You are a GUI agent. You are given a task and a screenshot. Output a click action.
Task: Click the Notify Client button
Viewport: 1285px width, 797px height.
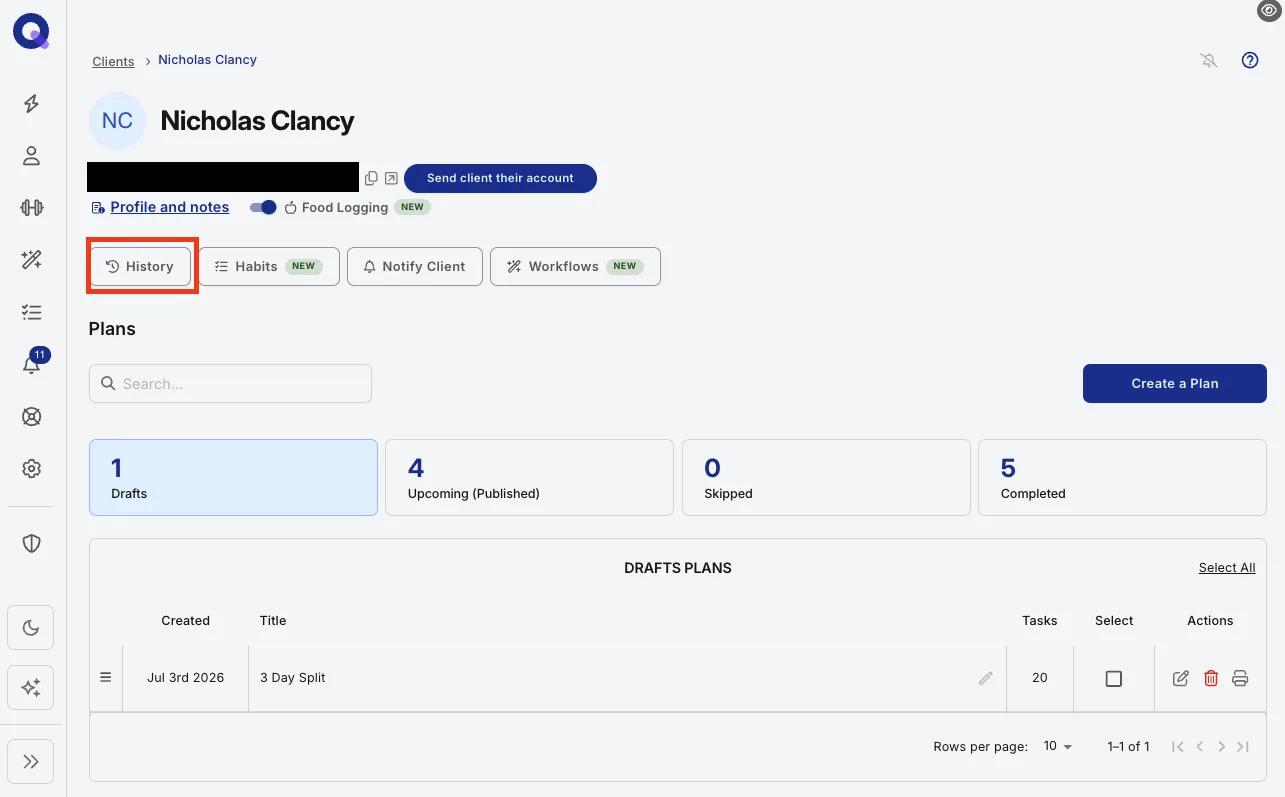pos(415,266)
